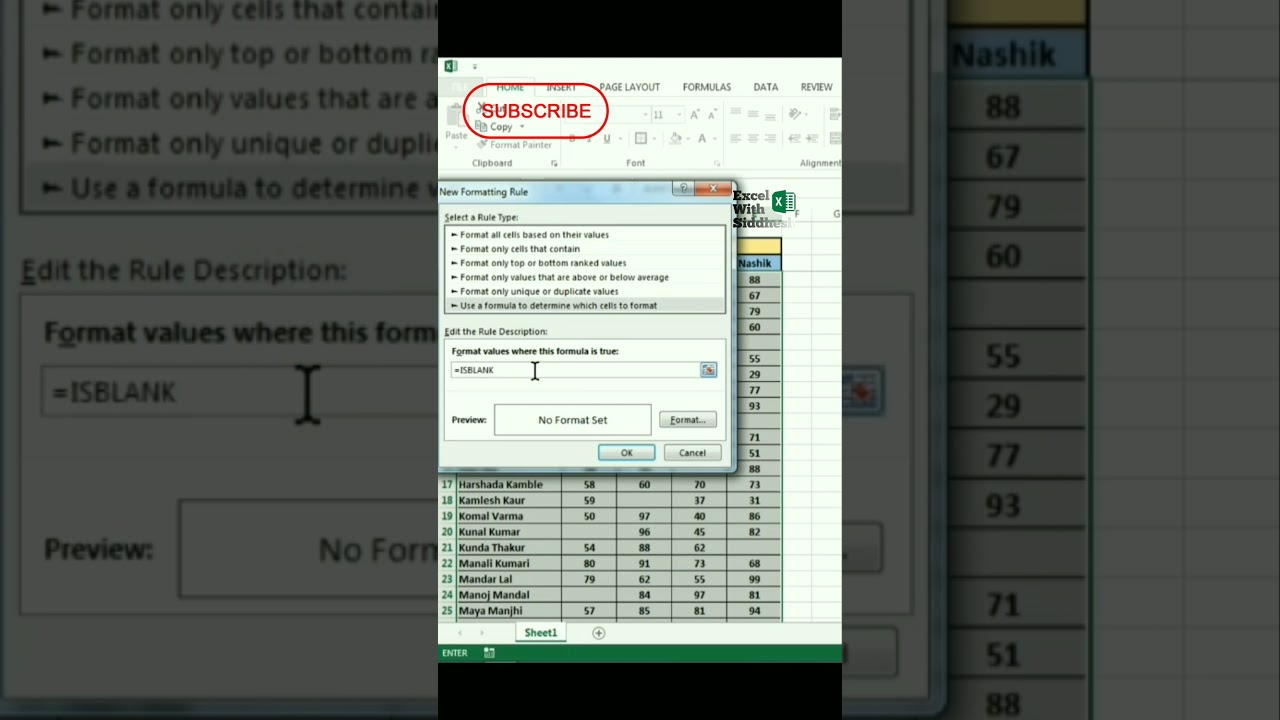Select the Format Painter tool
Image resolution: width=1280 pixels, height=720 pixels.
[x=514, y=145]
